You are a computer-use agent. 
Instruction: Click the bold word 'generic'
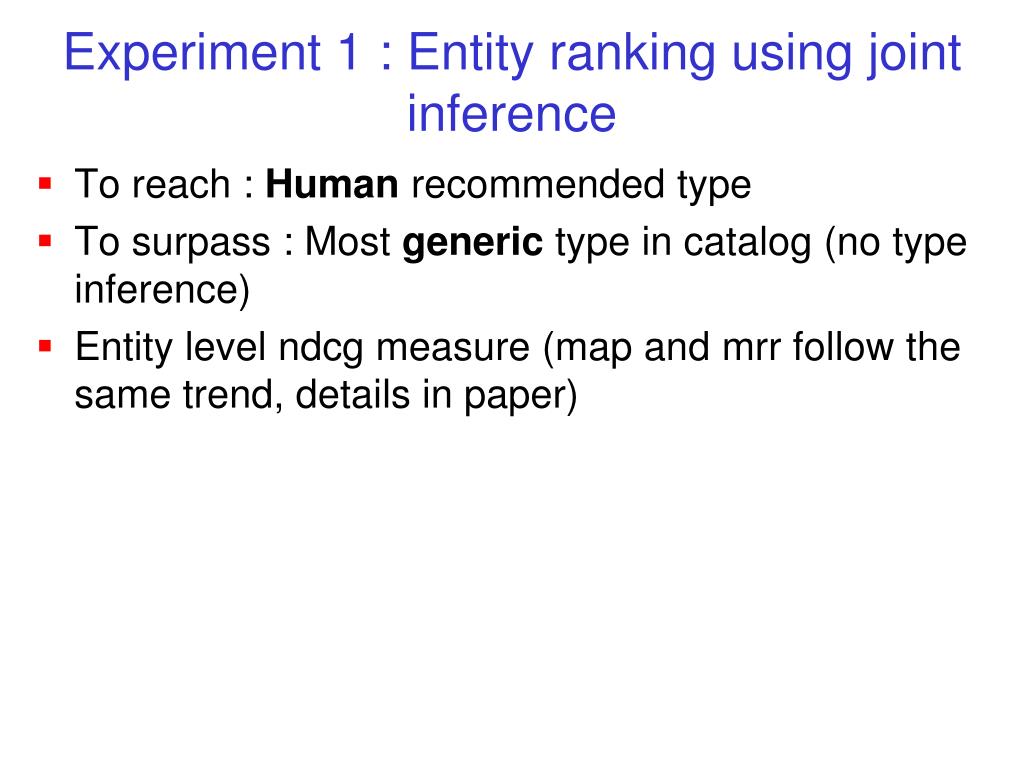point(472,244)
